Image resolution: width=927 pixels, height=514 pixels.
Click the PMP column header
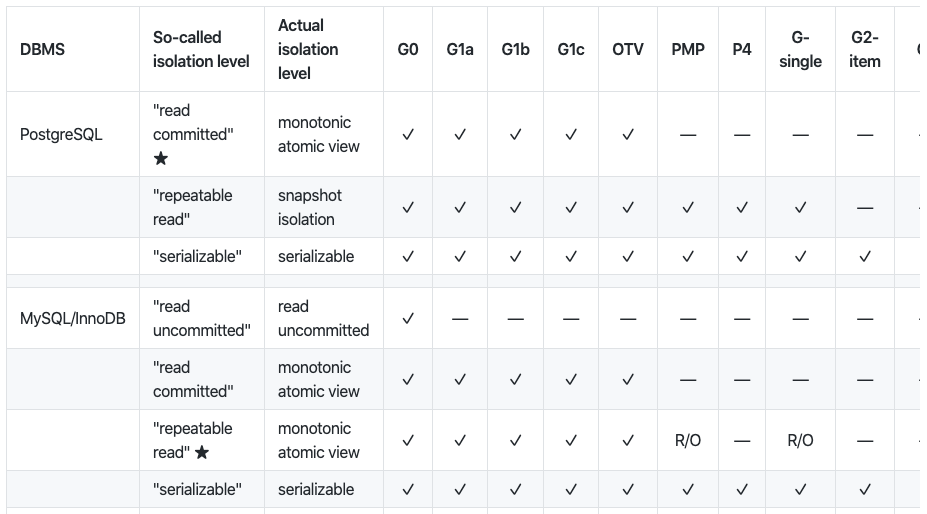coord(688,49)
